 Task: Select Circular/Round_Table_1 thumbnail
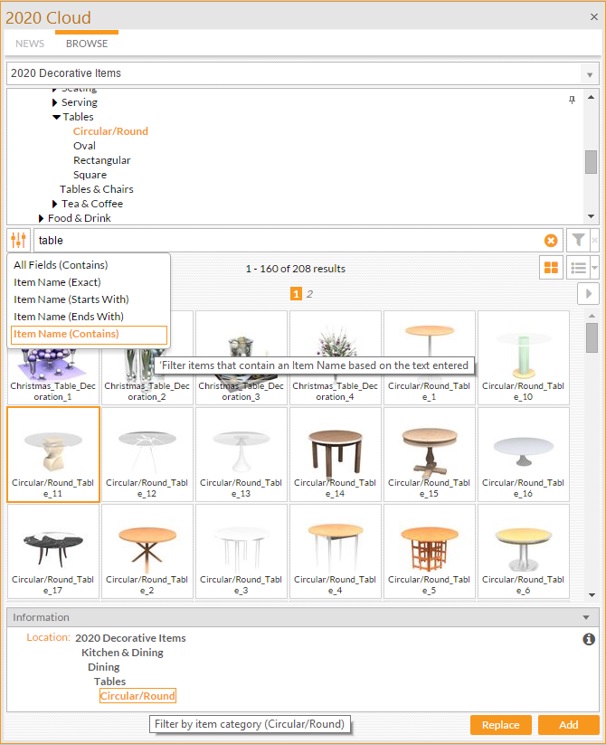[x=429, y=358]
